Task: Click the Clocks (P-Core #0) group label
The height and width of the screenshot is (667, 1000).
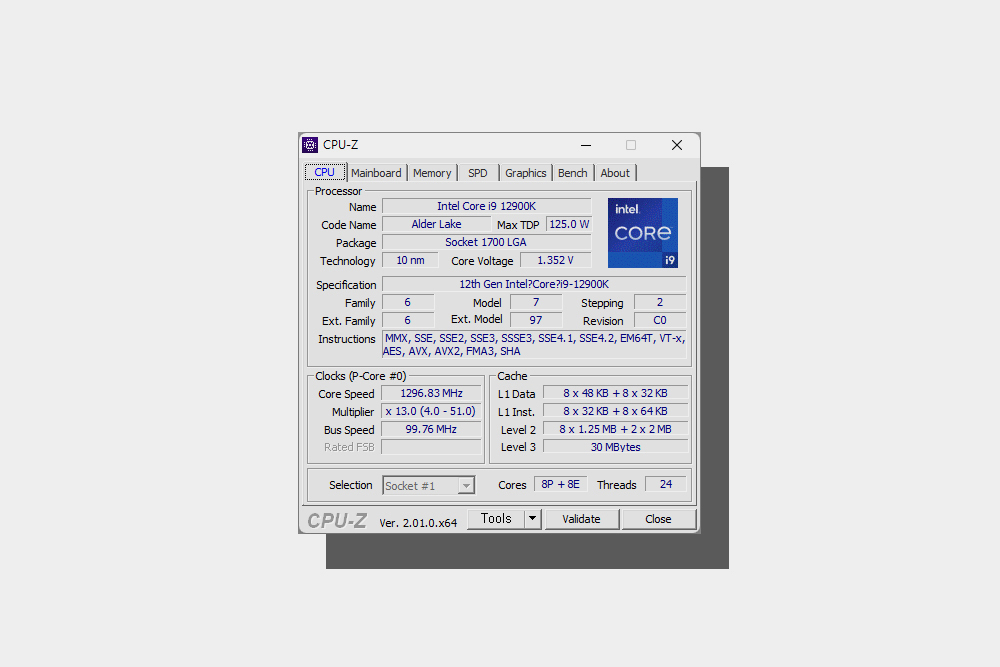Action: coord(360,376)
